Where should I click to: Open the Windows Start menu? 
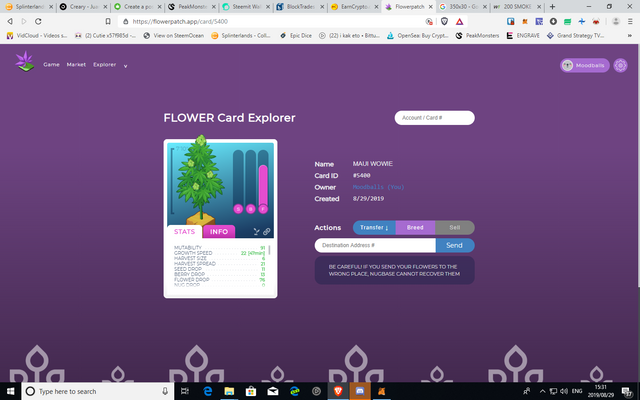[x=10, y=391]
